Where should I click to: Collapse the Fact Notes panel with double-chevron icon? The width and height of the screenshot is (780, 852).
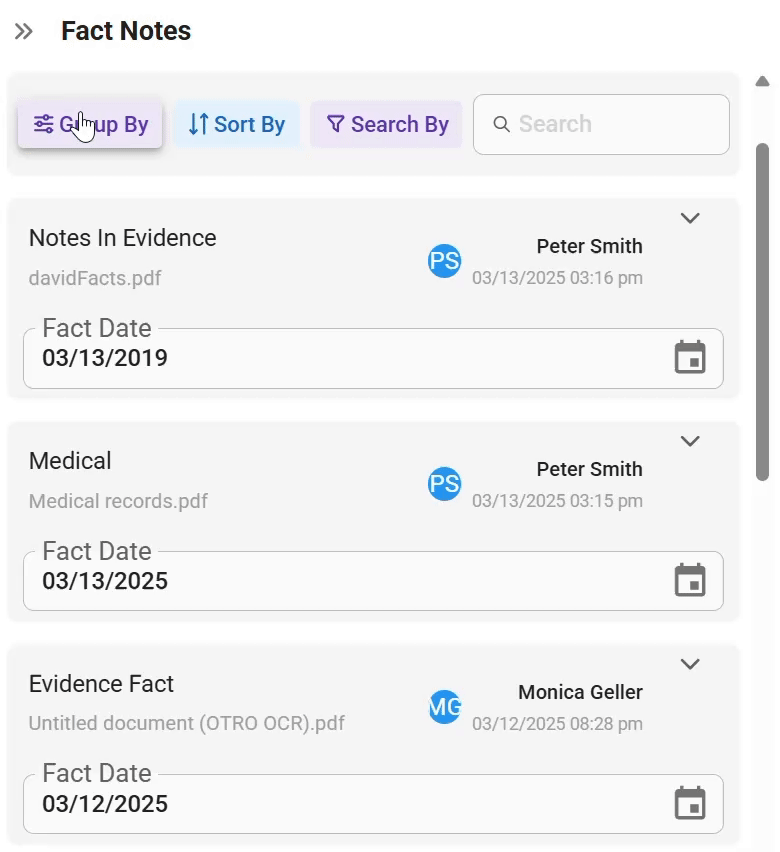click(23, 32)
